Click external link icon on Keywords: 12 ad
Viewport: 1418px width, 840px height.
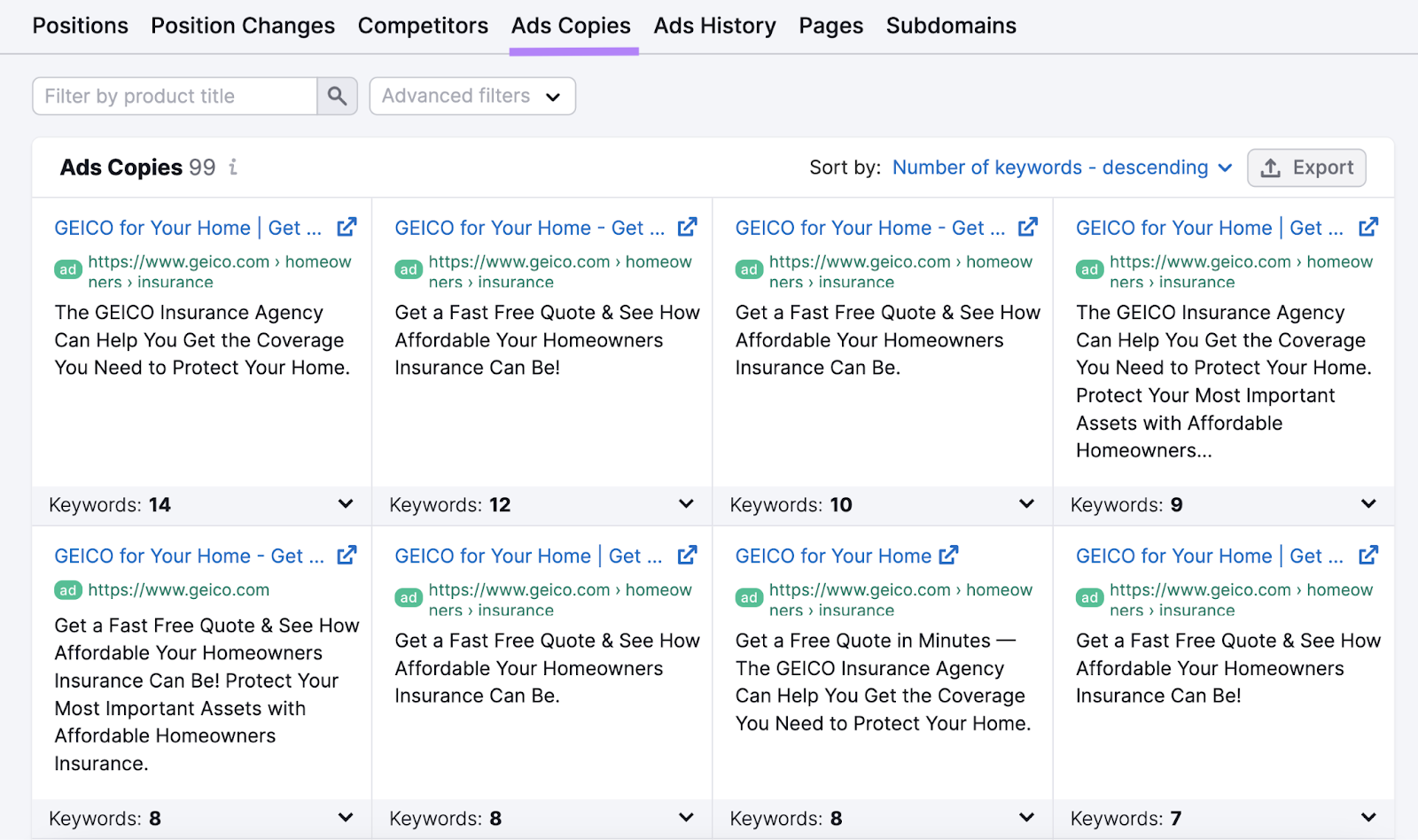[x=687, y=226]
